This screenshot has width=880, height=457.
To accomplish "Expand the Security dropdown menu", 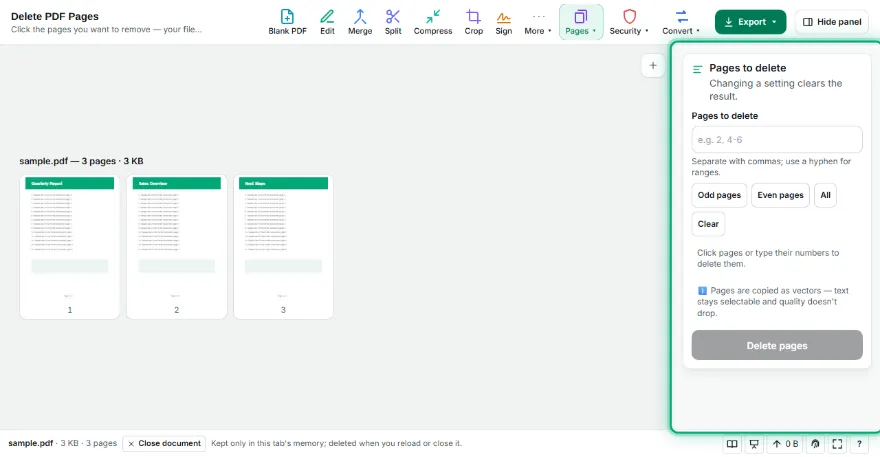I will (629, 22).
